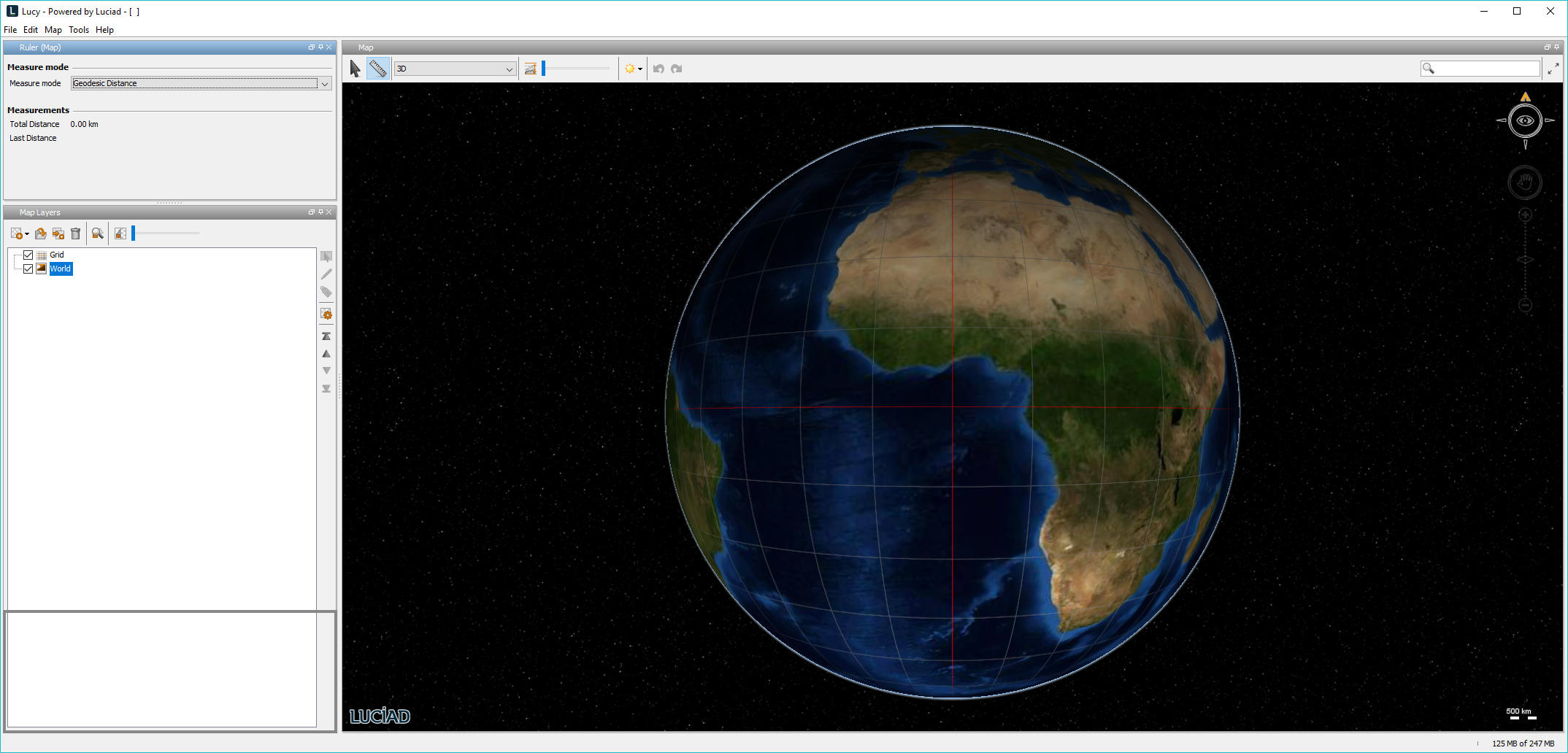Pin the Ruler (Map) panel
The image size is (1568, 753).
click(x=320, y=47)
